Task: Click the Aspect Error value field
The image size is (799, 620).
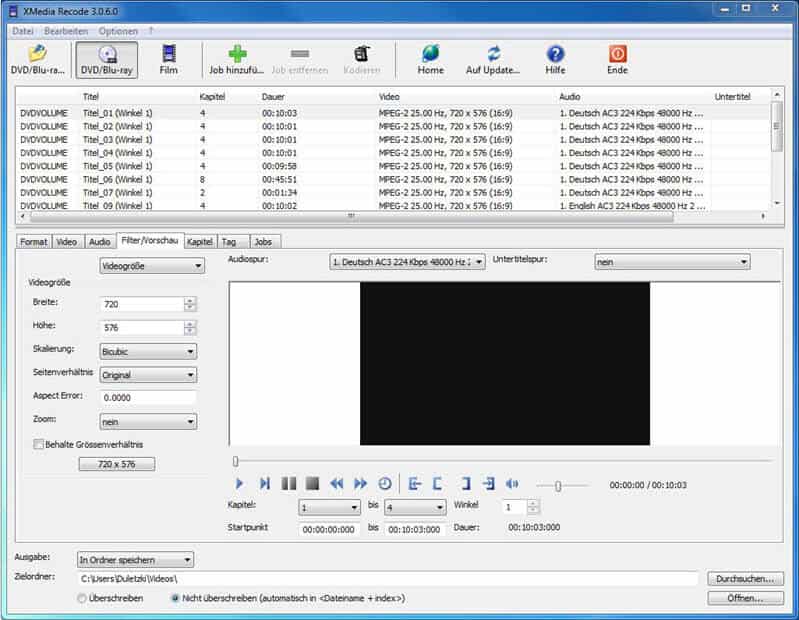Action: coord(148,397)
